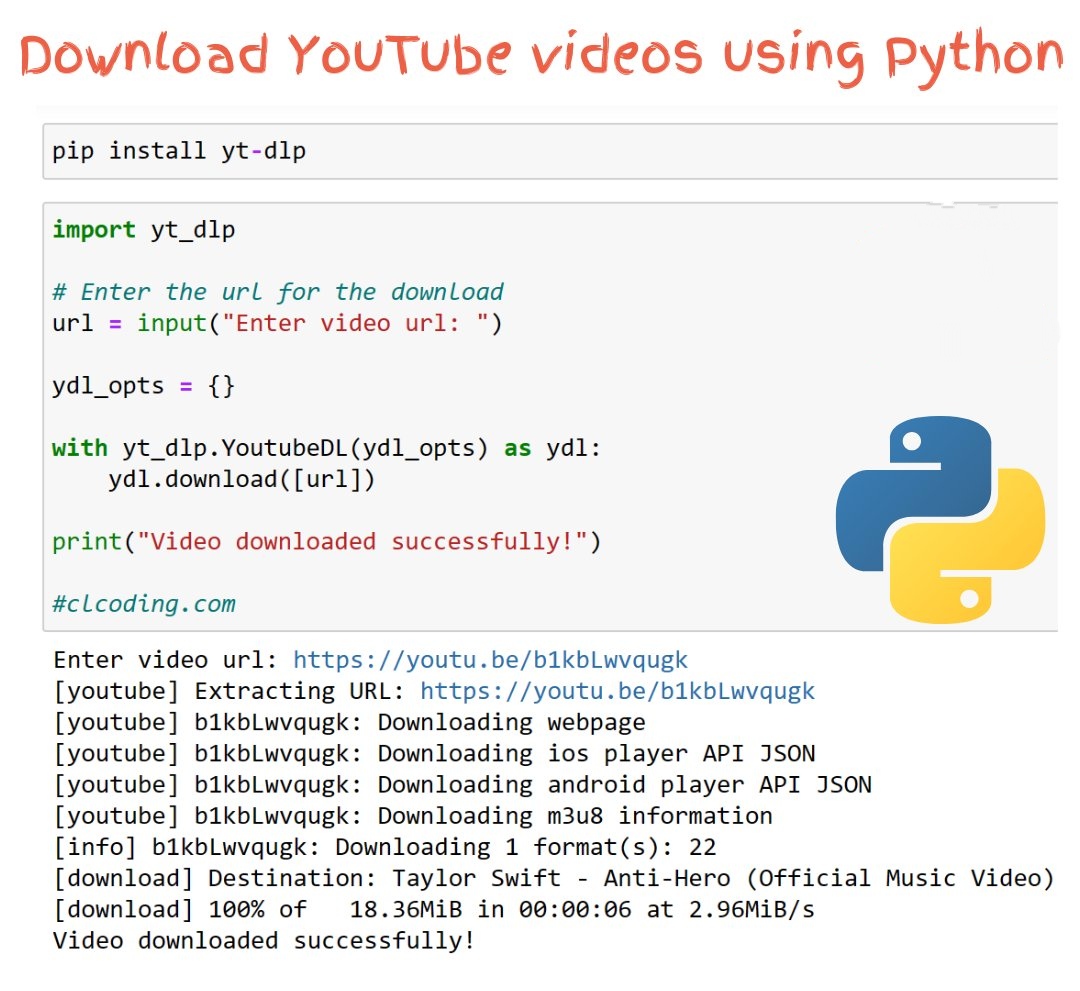Image resolution: width=1080 pixels, height=991 pixels.
Task: Click the 'with yt_dlp.YoutubeDL(ydl_opts) as ydl:' line
Action: click(327, 448)
